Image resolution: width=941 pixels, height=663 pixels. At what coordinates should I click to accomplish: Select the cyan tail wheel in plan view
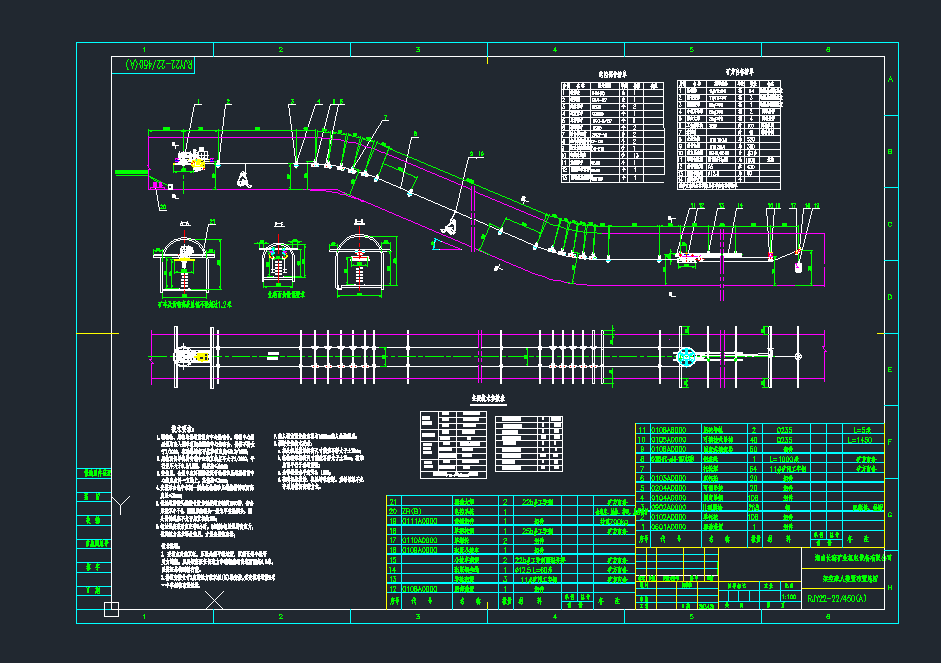pyautogui.click(x=686, y=357)
